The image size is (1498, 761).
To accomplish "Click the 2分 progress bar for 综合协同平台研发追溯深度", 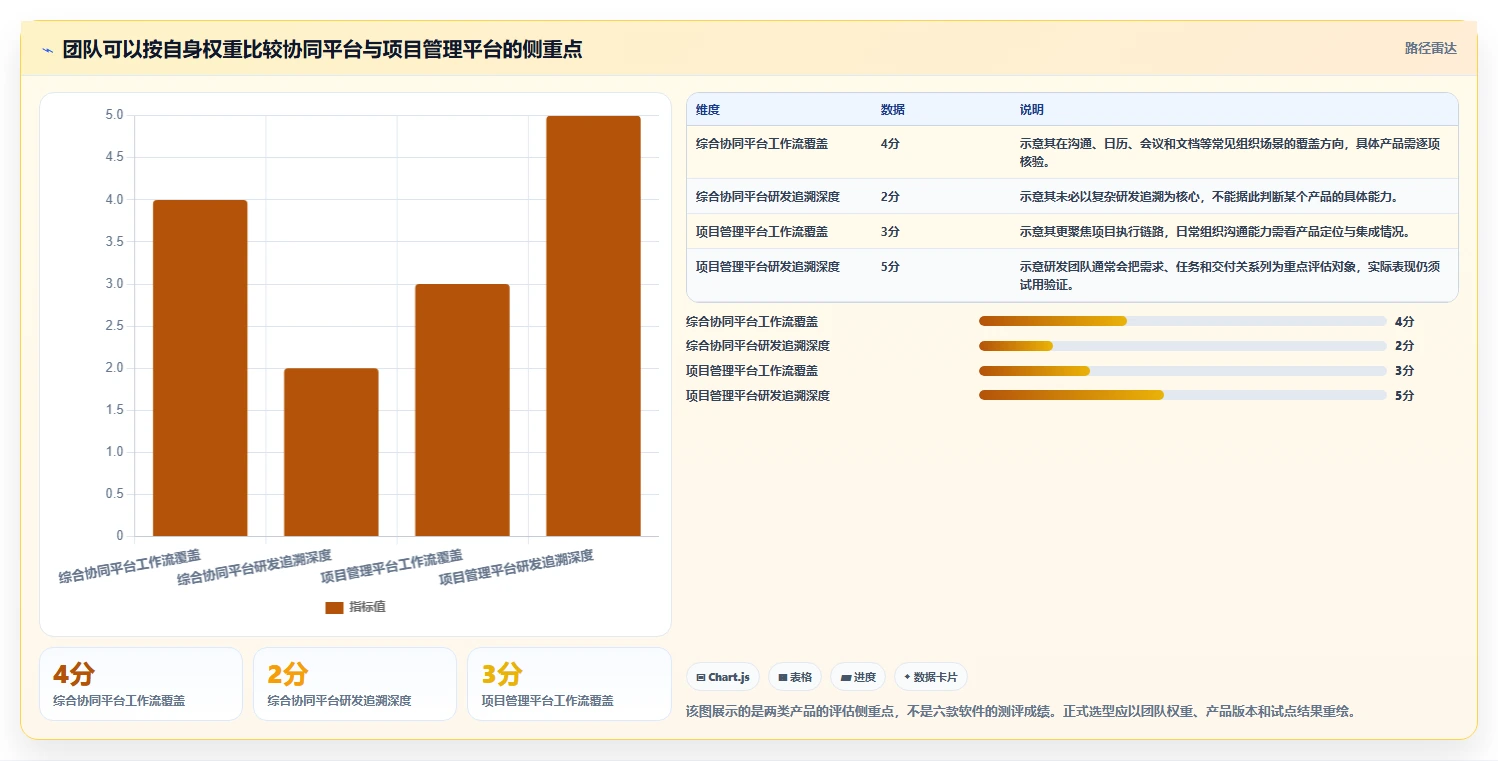I will click(x=1183, y=346).
